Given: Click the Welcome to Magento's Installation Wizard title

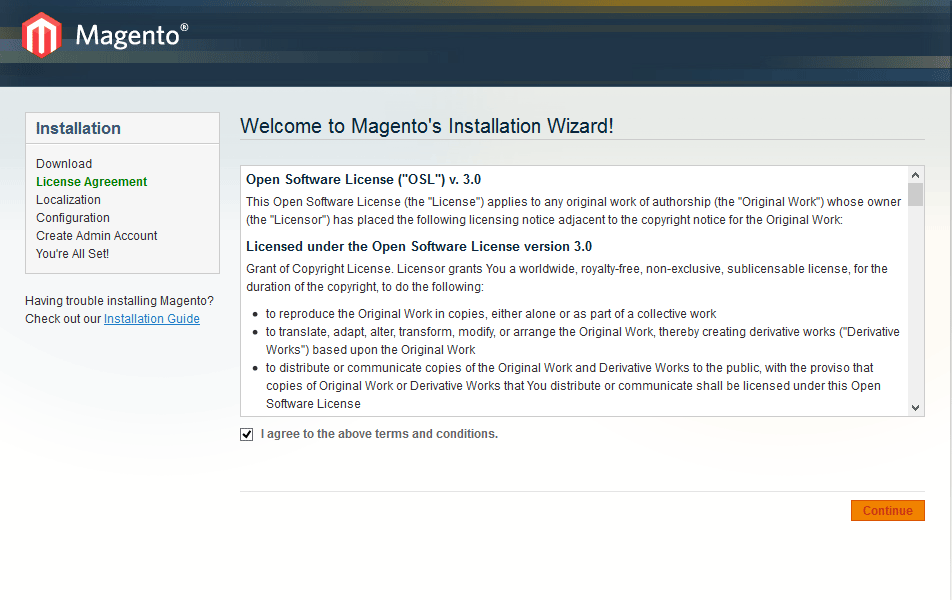Looking at the screenshot, I should 427,126.
